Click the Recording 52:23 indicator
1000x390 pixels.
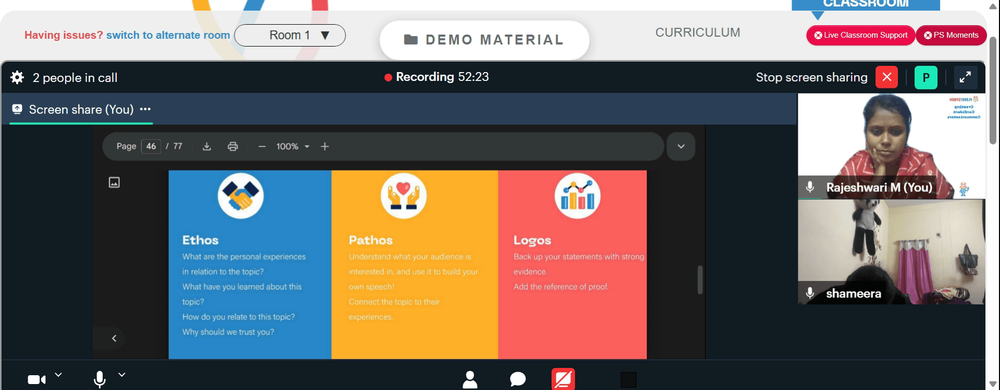click(x=437, y=77)
